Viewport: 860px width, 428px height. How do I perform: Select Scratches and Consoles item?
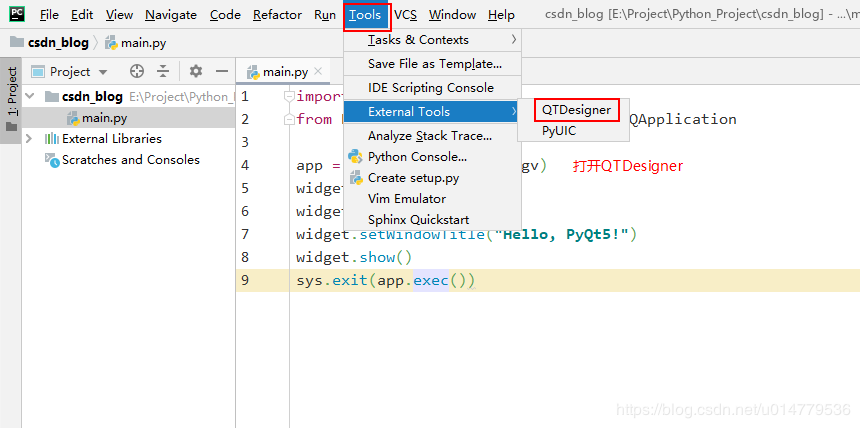131,160
